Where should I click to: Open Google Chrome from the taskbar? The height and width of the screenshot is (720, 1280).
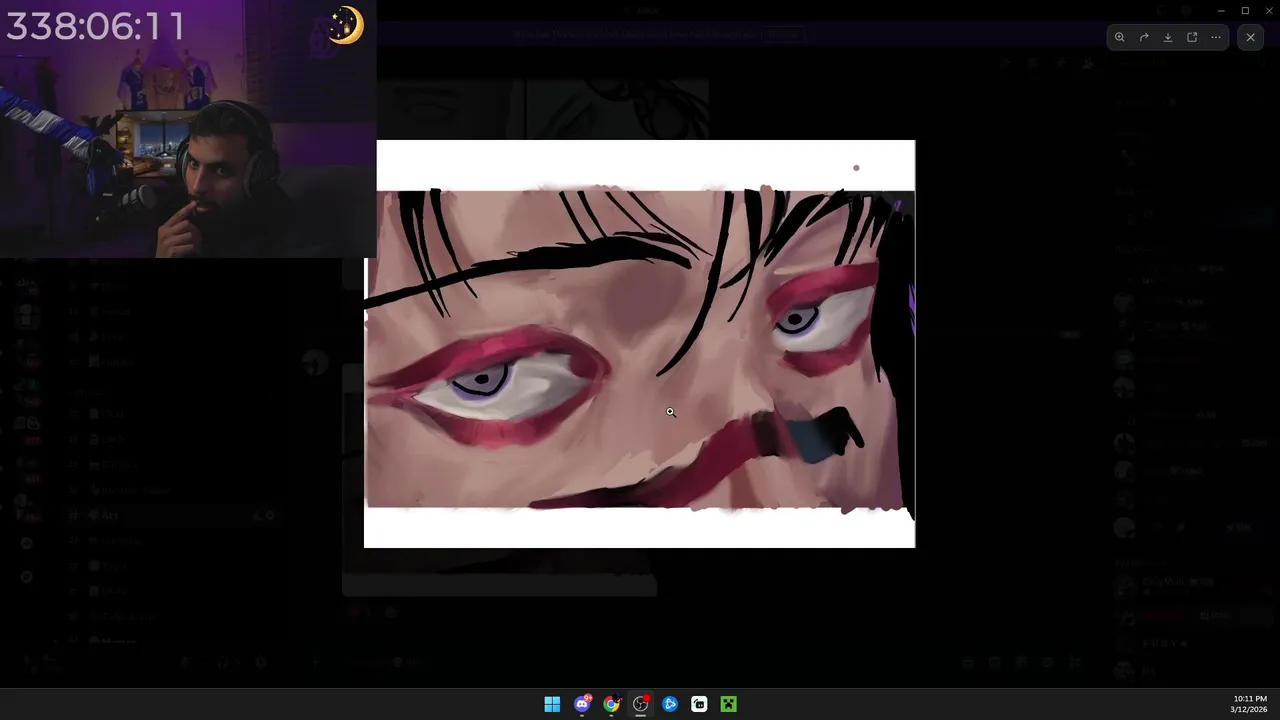tap(611, 704)
